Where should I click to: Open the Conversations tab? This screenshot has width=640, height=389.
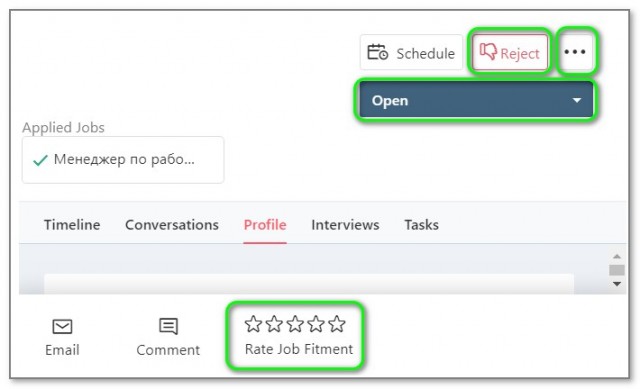(172, 225)
